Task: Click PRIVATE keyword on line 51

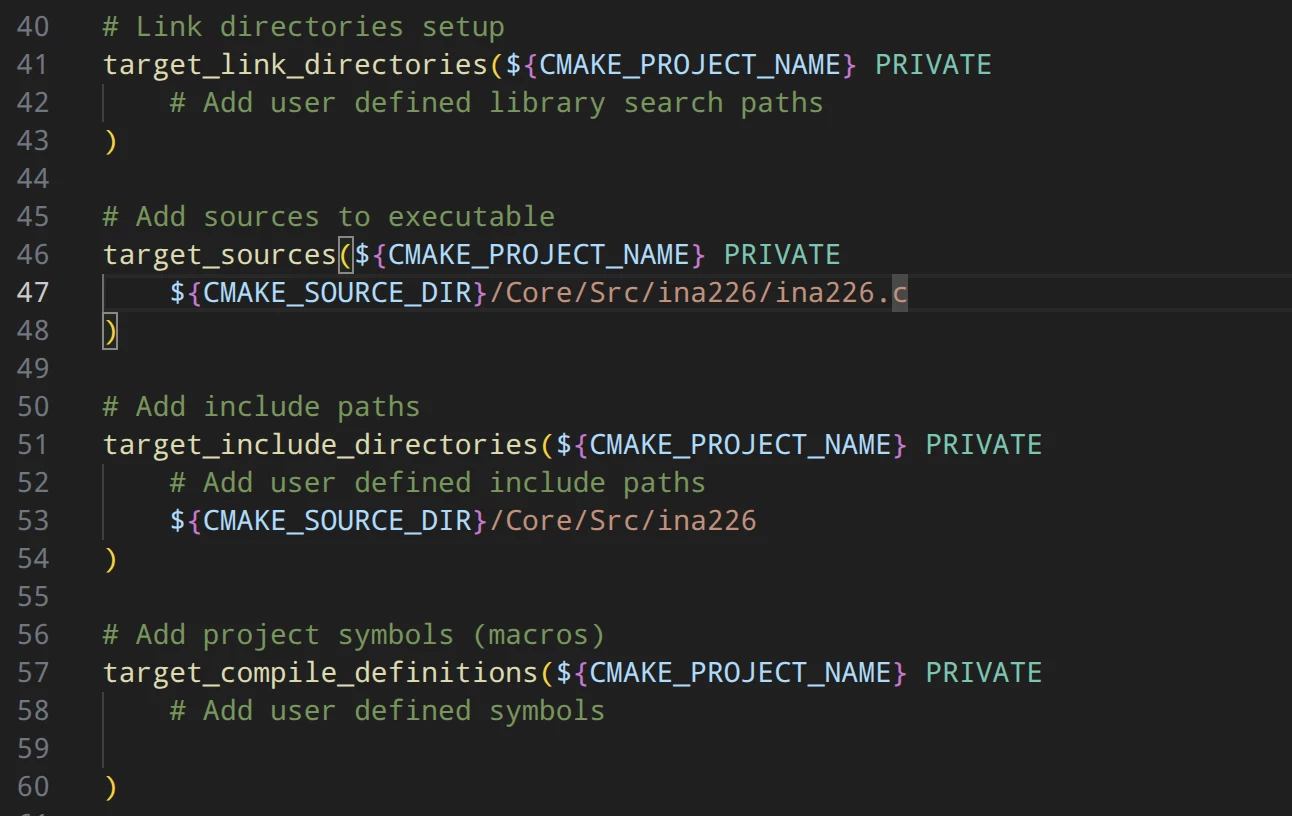Action: click(x=984, y=444)
